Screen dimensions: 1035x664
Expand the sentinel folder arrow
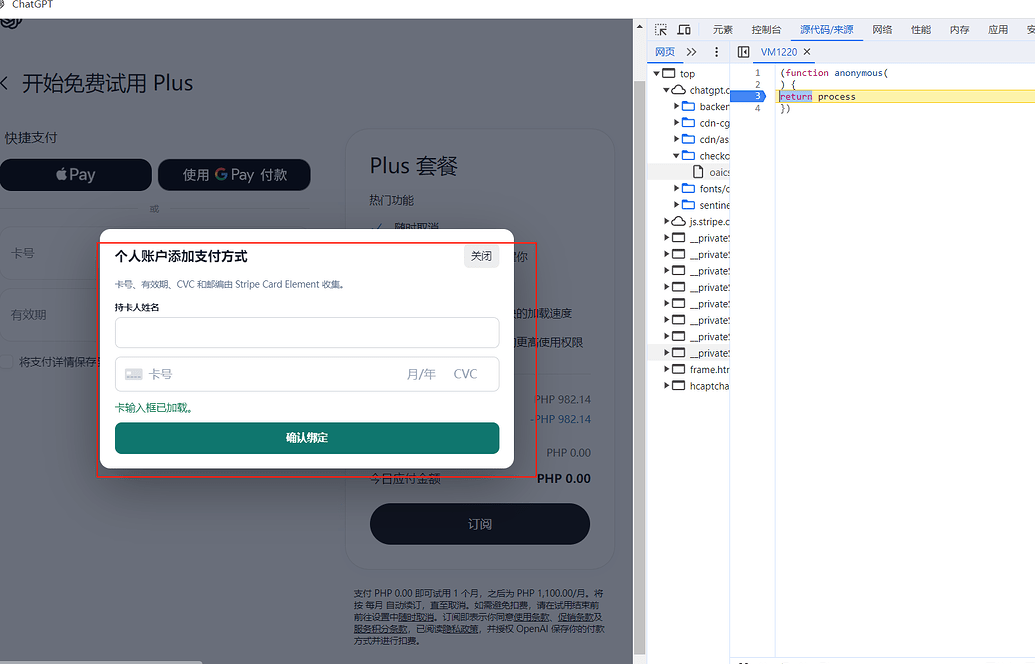(677, 205)
